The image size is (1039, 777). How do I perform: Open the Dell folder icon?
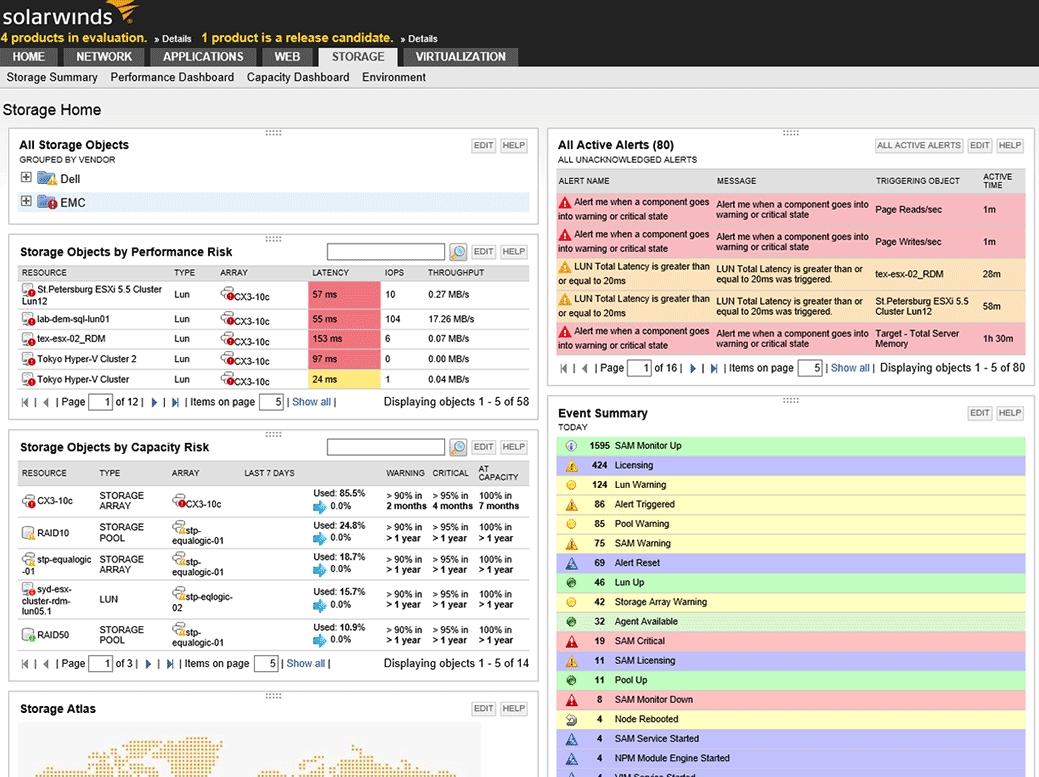[x=47, y=178]
